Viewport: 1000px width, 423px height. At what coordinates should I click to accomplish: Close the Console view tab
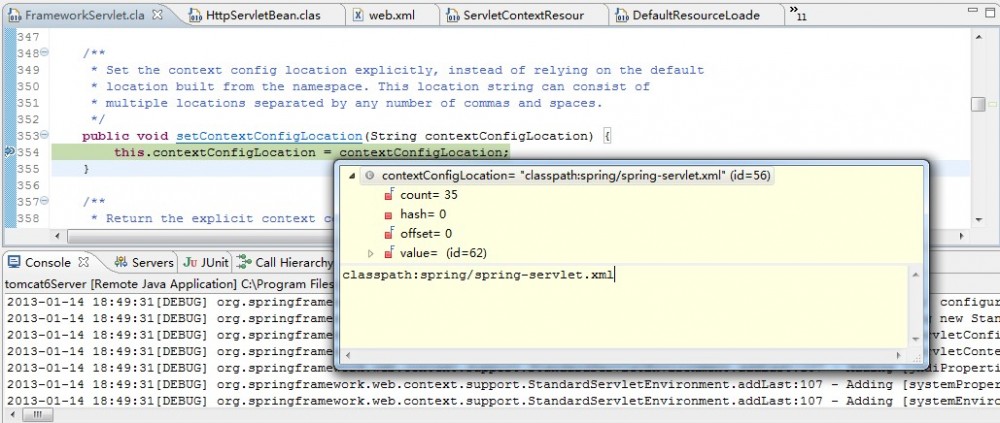[83, 262]
